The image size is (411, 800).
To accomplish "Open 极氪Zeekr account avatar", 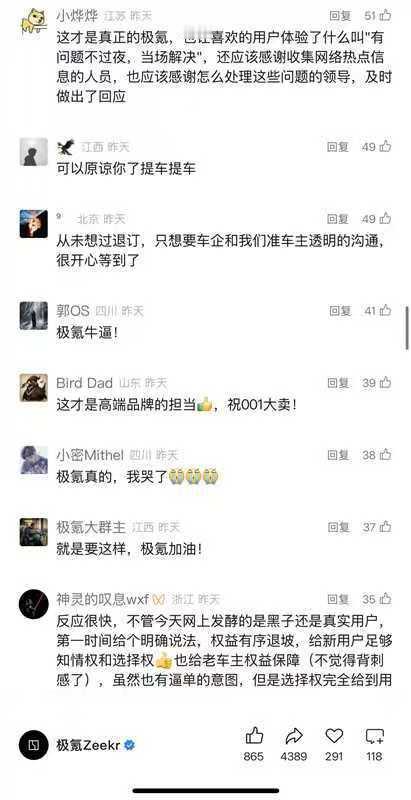I will pos(34,745).
